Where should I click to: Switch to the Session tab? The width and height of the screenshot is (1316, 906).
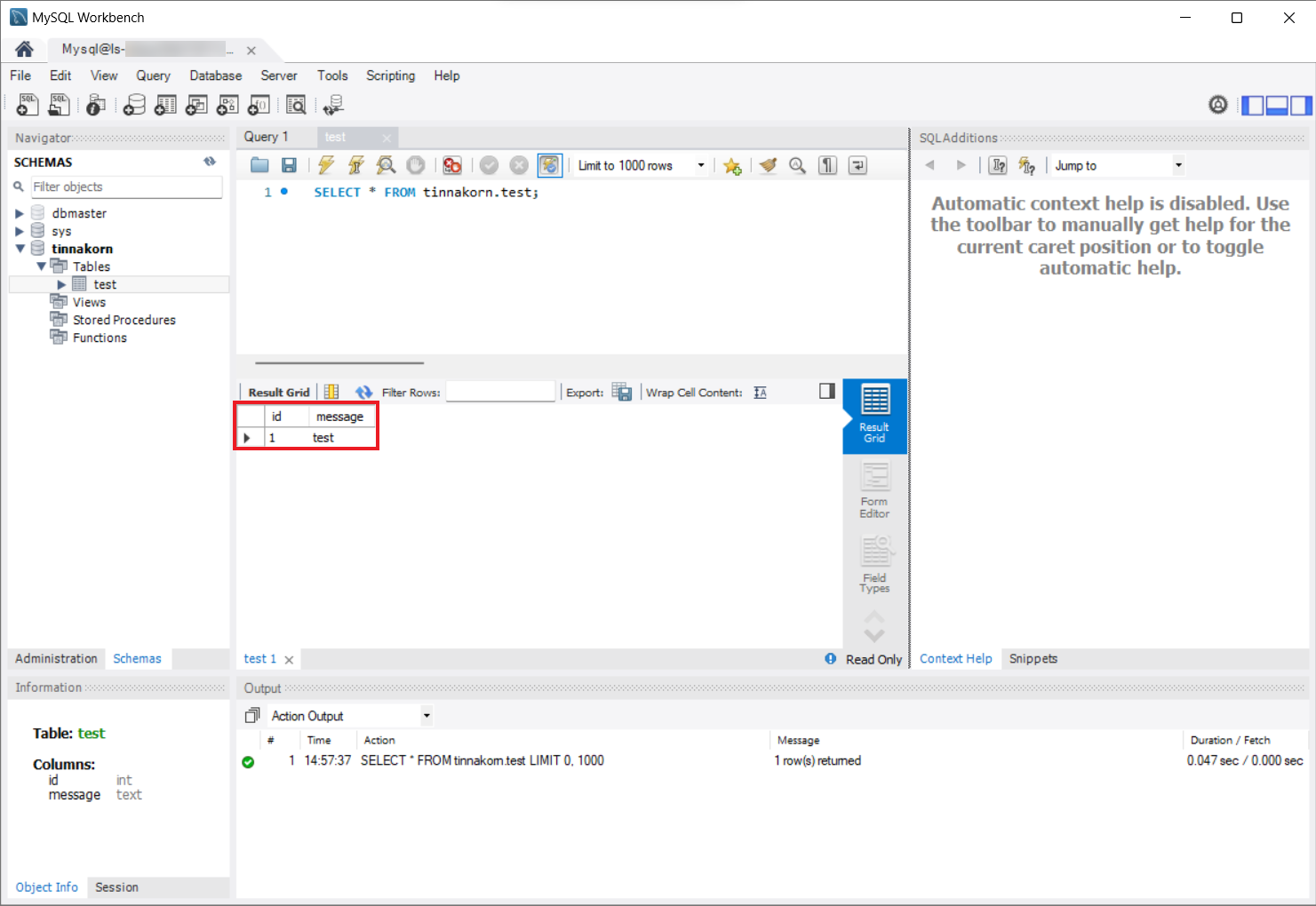[116, 886]
